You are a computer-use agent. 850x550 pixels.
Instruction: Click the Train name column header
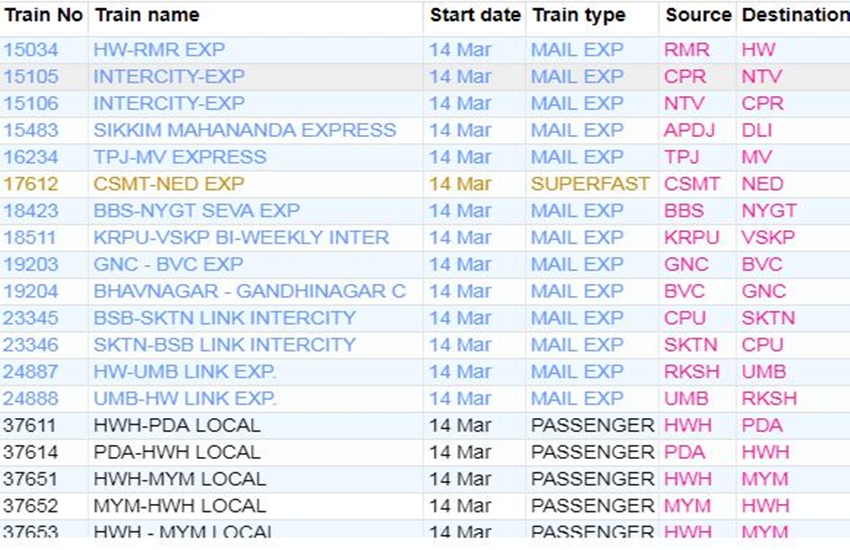point(146,15)
